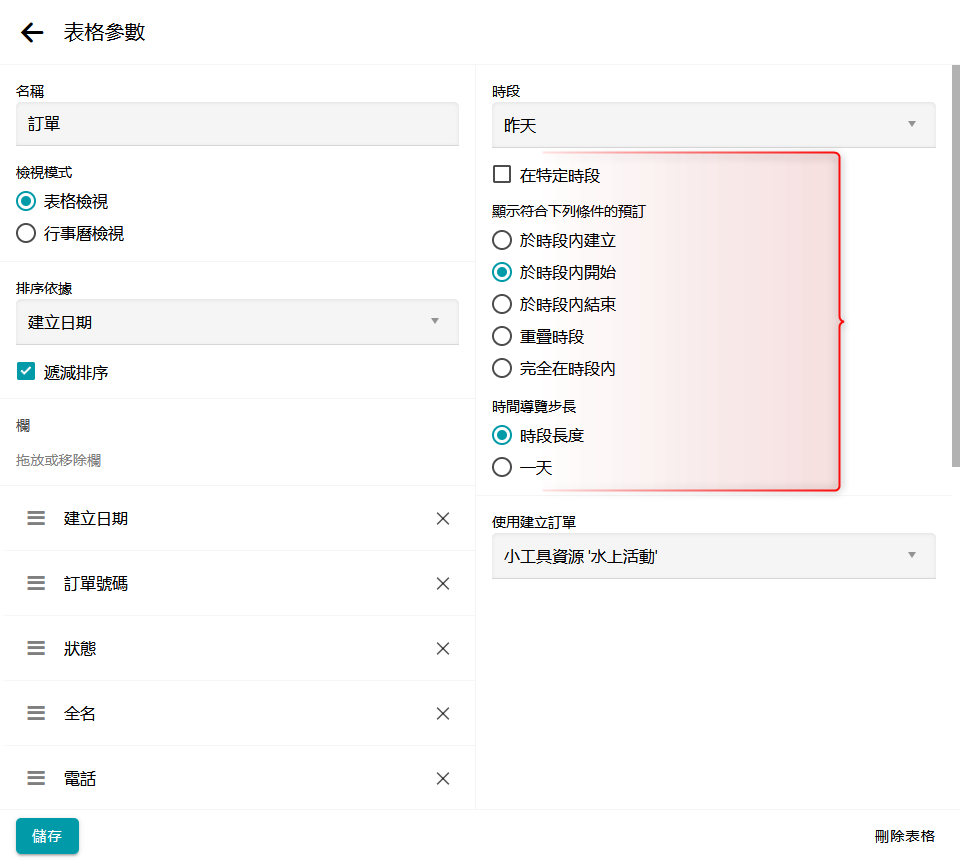Screen dimensions: 960x862
Task: Click the 刪除表格 link
Action: (904, 836)
